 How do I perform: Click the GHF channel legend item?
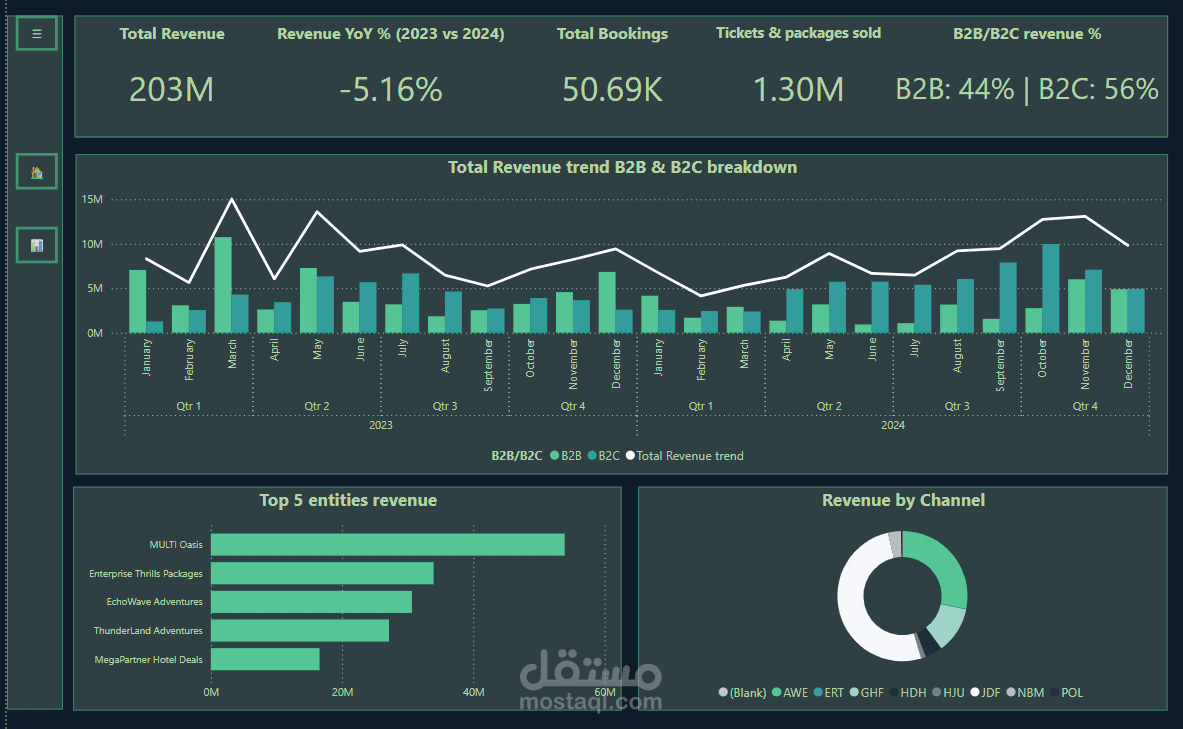tap(867, 693)
